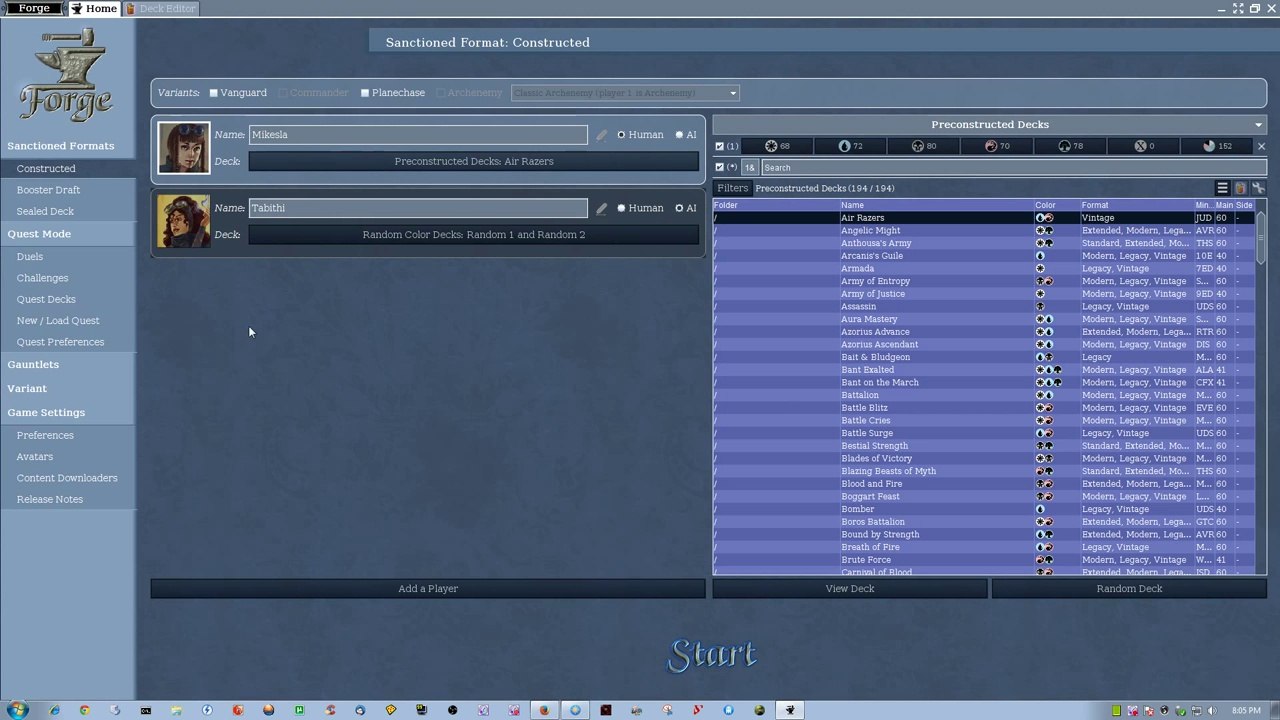Filter decks by black mana

tap(924, 146)
